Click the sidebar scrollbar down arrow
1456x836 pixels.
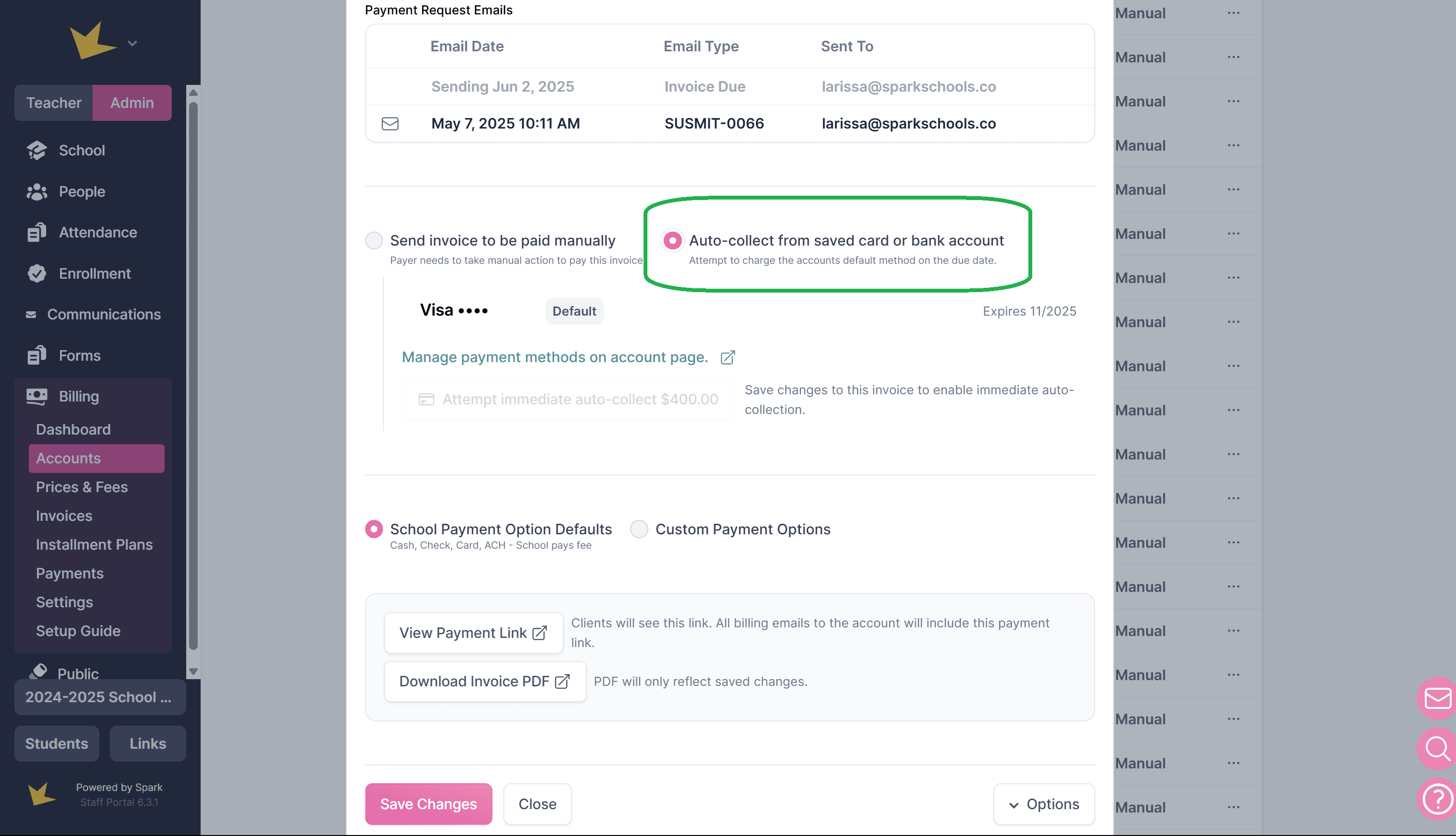(x=193, y=671)
